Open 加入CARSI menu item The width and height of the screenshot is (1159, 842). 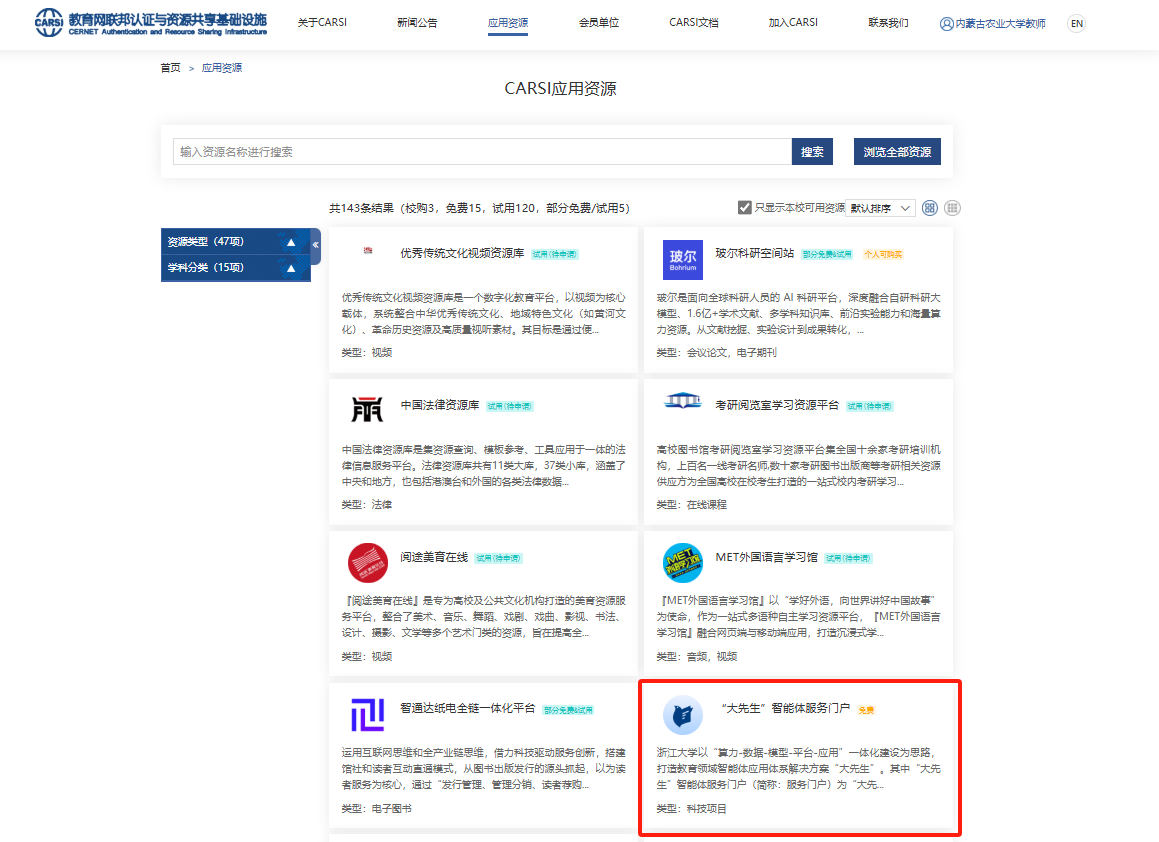[x=793, y=23]
